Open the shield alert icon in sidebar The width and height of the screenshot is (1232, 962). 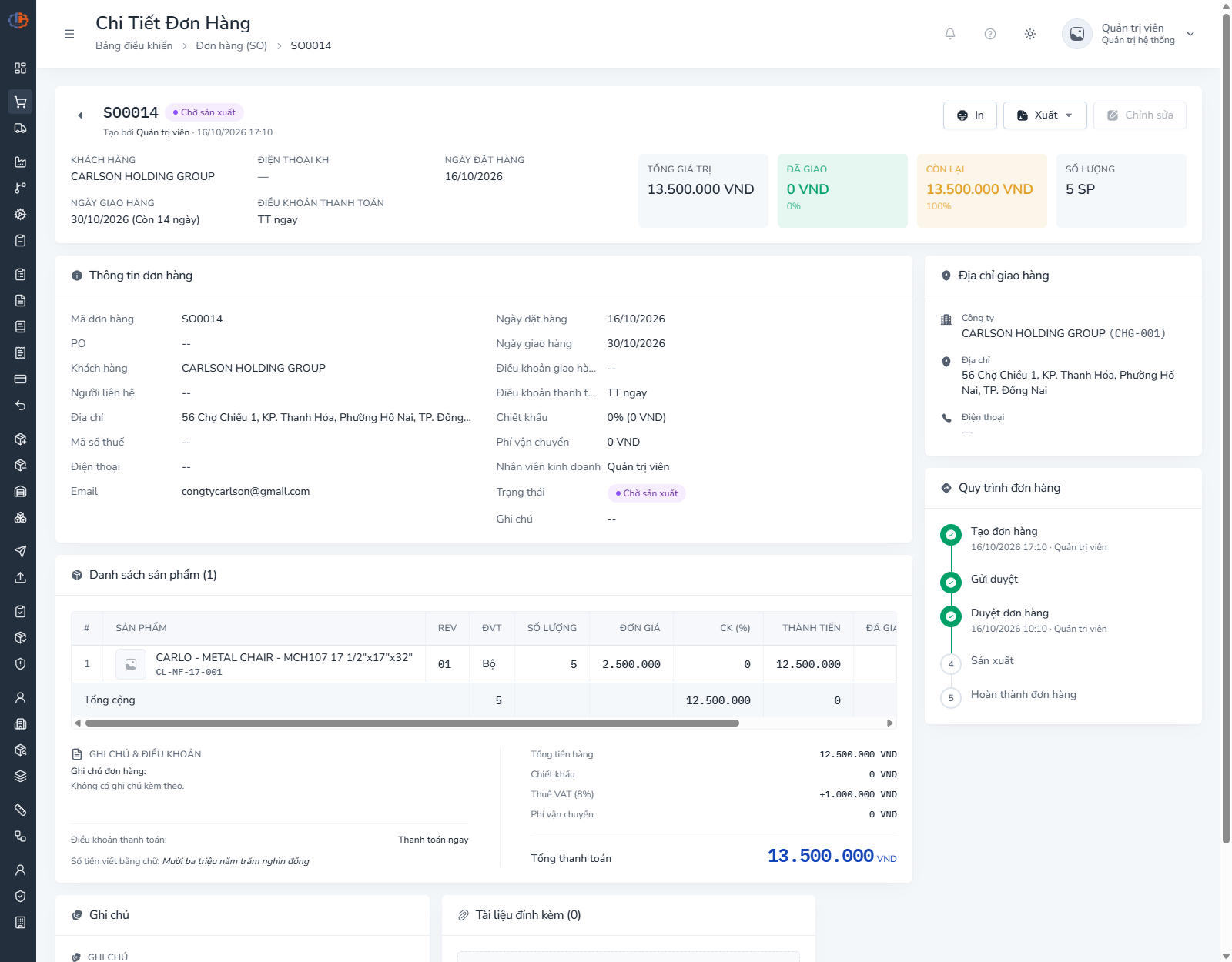coord(20,663)
